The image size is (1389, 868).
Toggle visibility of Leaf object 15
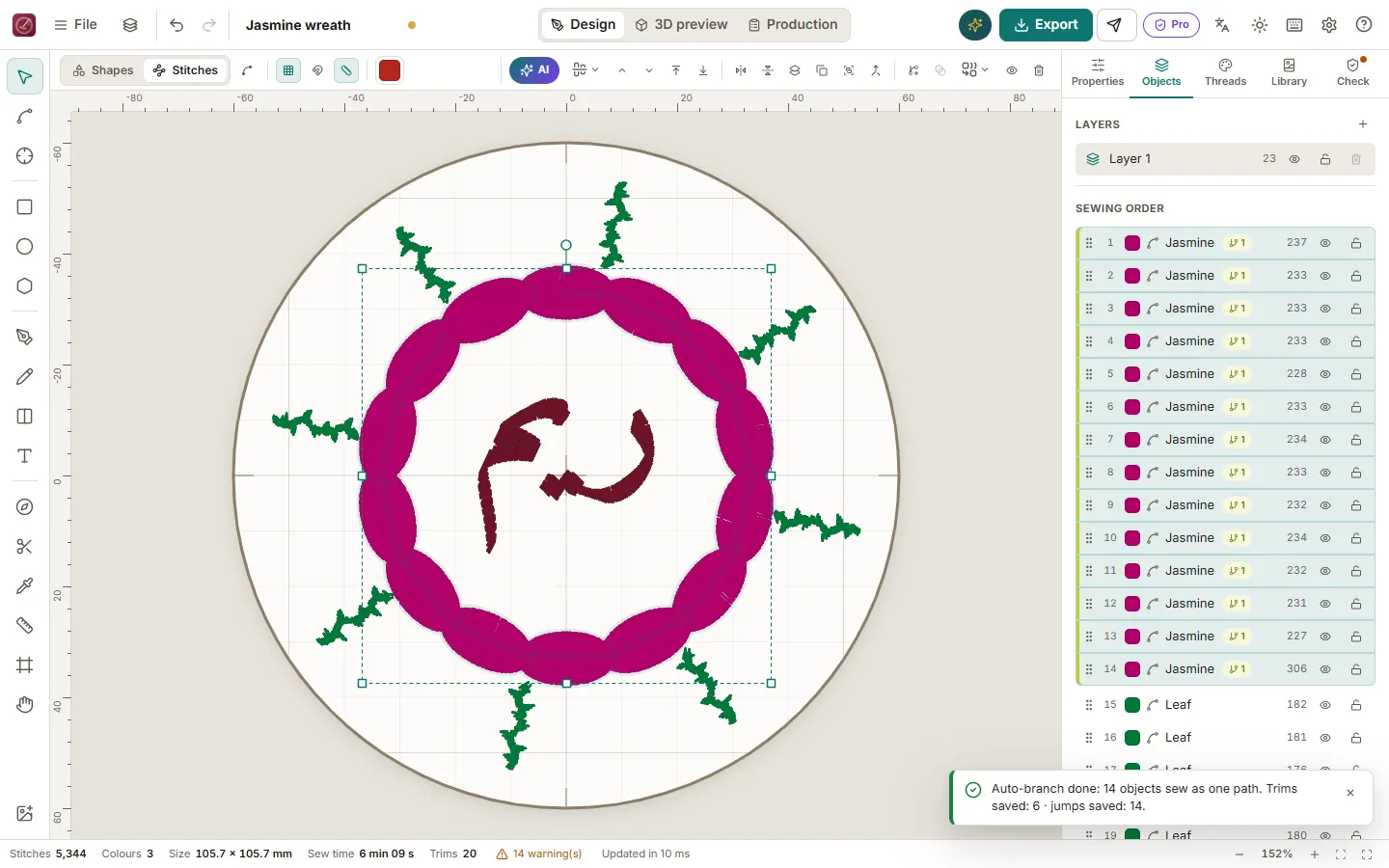tap(1325, 705)
